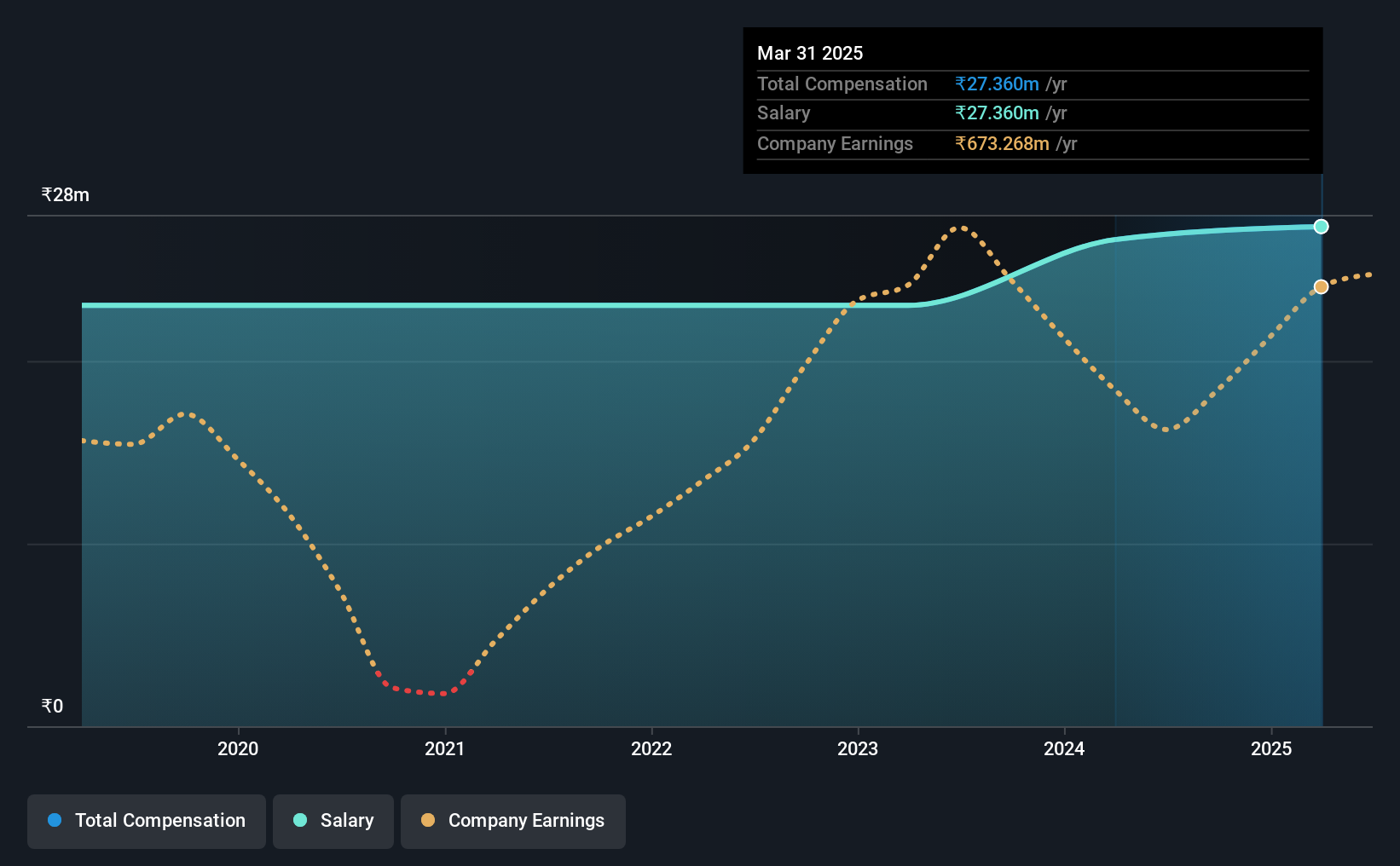Click the teal Salary legend dot

[x=300, y=820]
